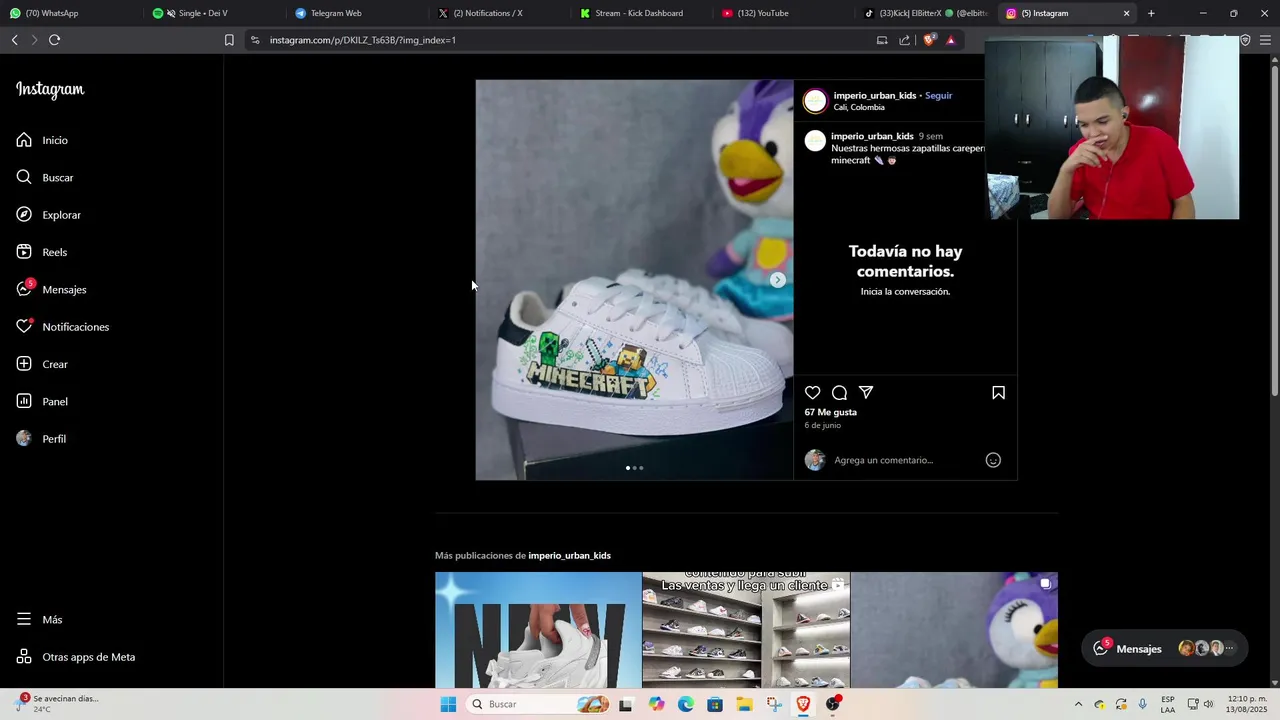View the 67 Me gusta likes list
This screenshot has width=1280, height=720.
tap(831, 412)
